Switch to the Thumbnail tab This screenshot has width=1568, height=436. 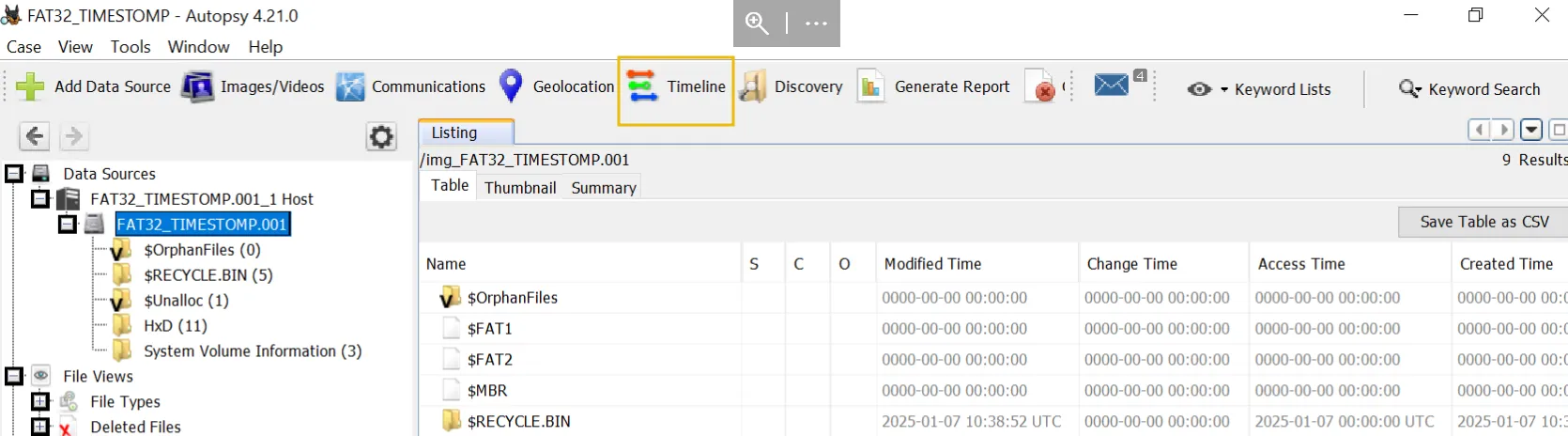[x=520, y=188]
